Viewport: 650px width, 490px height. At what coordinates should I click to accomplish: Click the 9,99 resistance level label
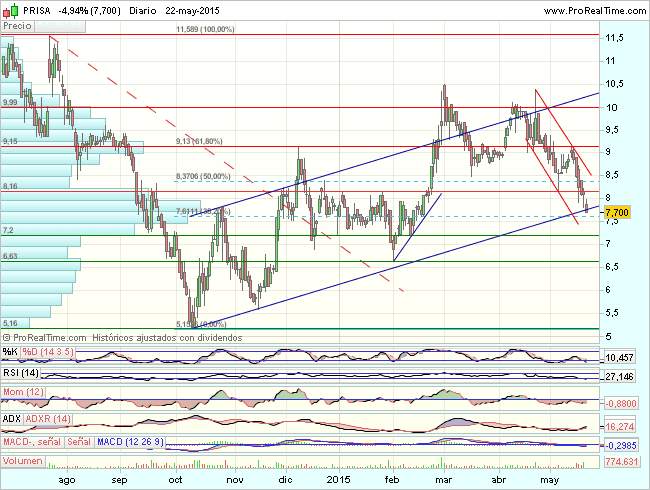point(10,102)
